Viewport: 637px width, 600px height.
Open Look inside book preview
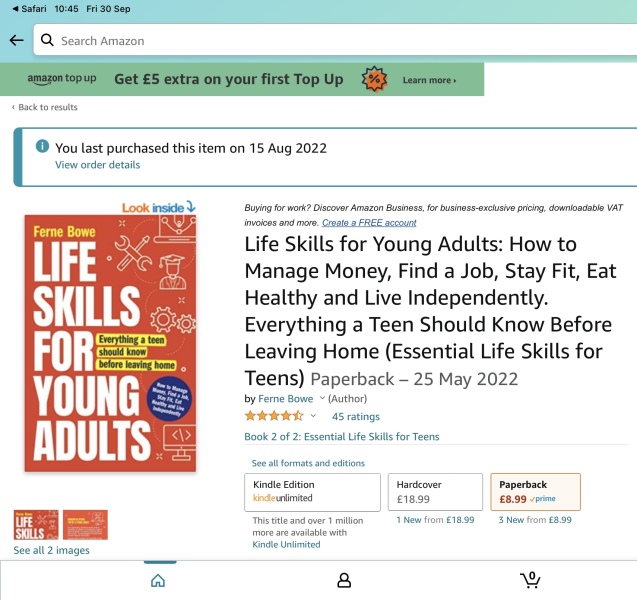159,207
